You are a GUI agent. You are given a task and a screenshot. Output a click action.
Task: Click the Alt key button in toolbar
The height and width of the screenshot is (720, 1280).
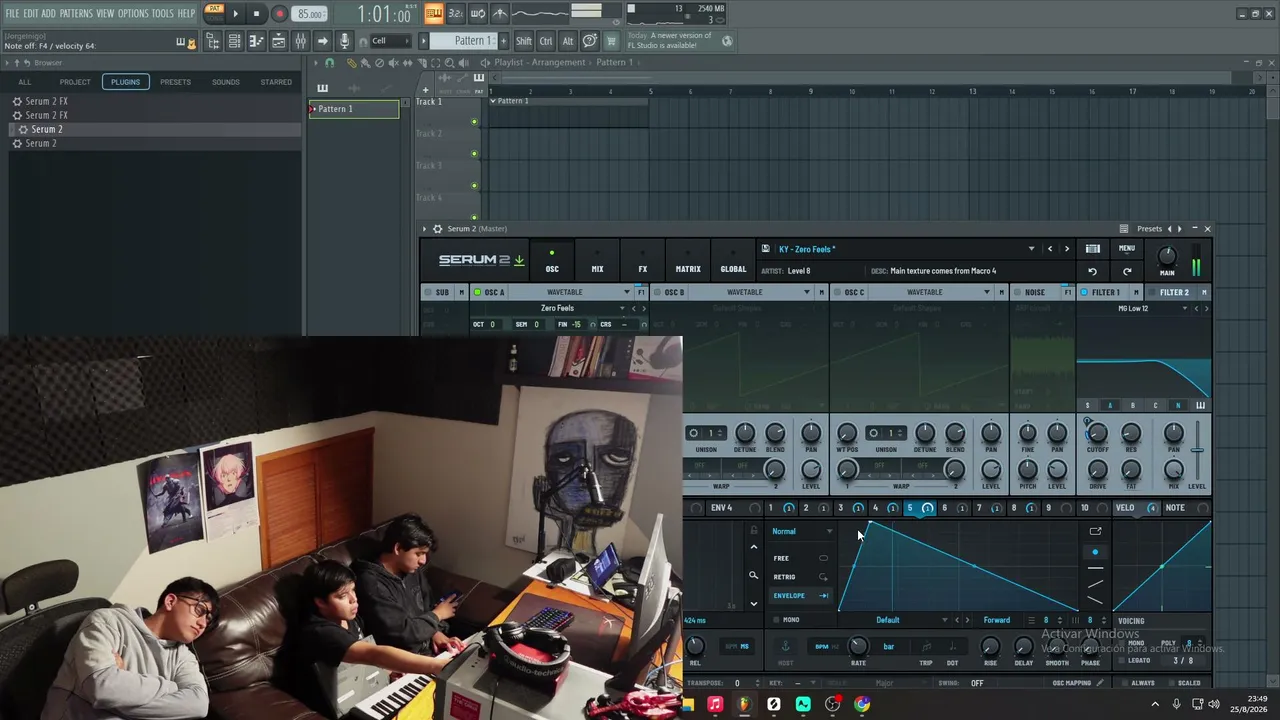point(568,41)
